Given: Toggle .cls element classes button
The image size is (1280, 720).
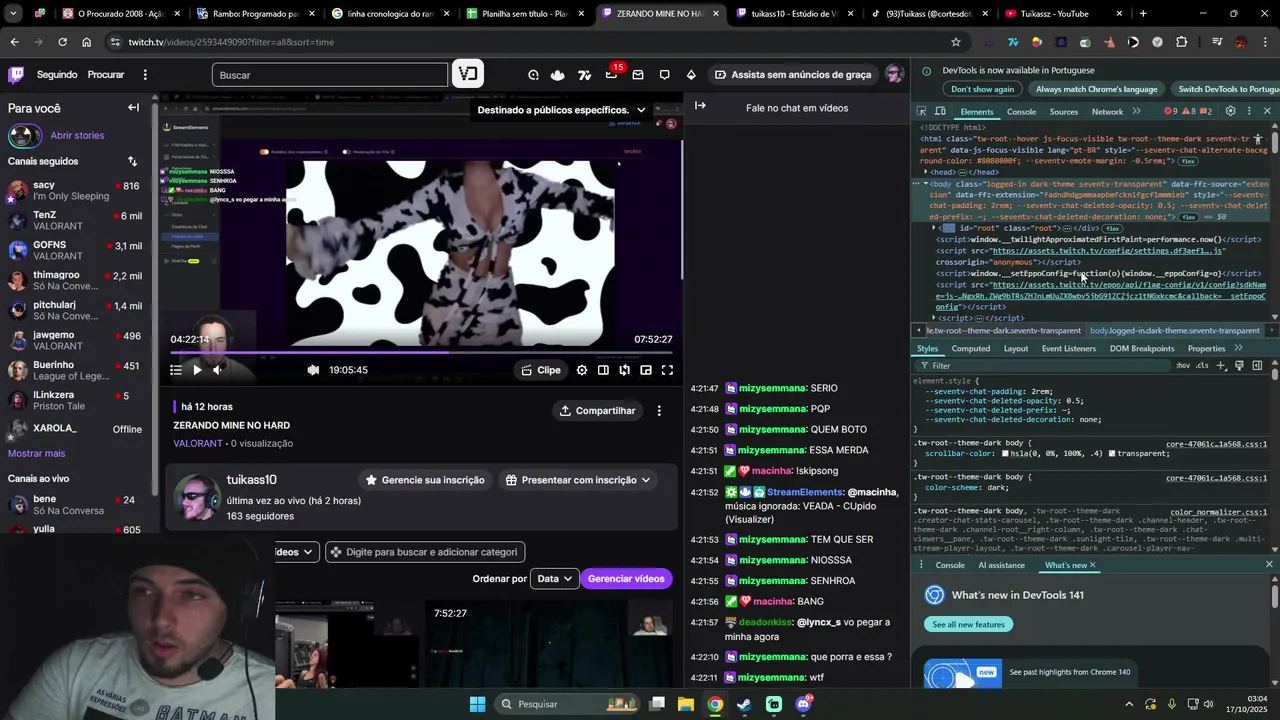Looking at the screenshot, I should (1202, 366).
